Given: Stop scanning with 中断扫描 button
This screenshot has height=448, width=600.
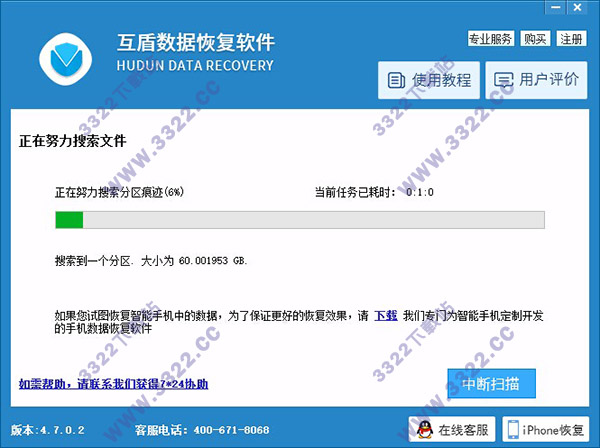Looking at the screenshot, I should tap(491, 384).
